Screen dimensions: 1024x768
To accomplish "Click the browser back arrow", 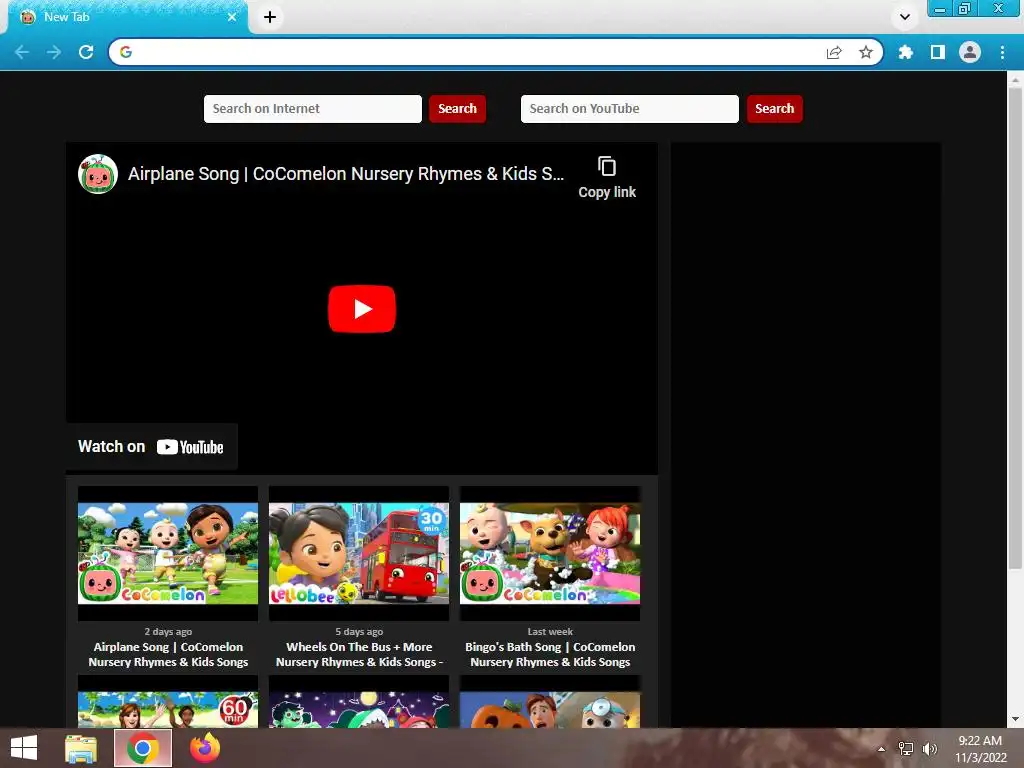I will pos(22,52).
